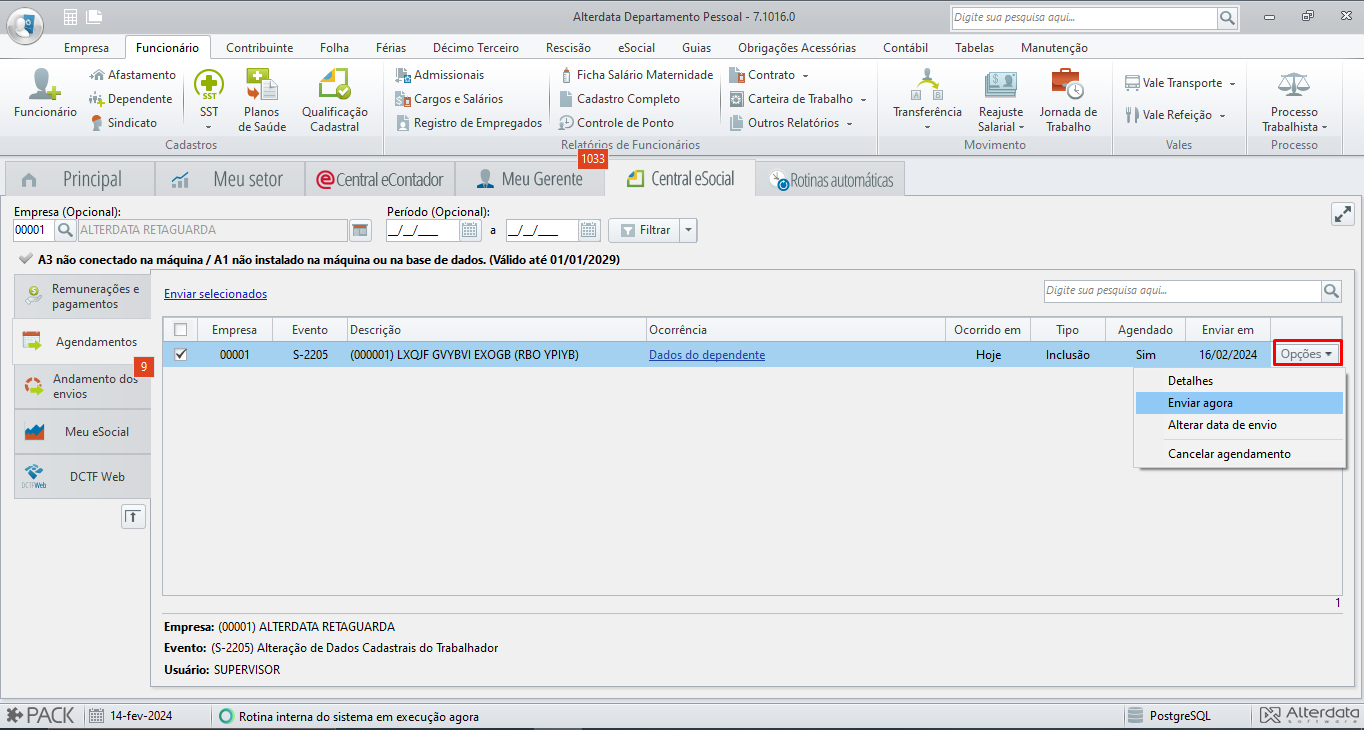Open Meu eSocial side section
Viewport: 1364px width, 730px height.
click(x=82, y=432)
